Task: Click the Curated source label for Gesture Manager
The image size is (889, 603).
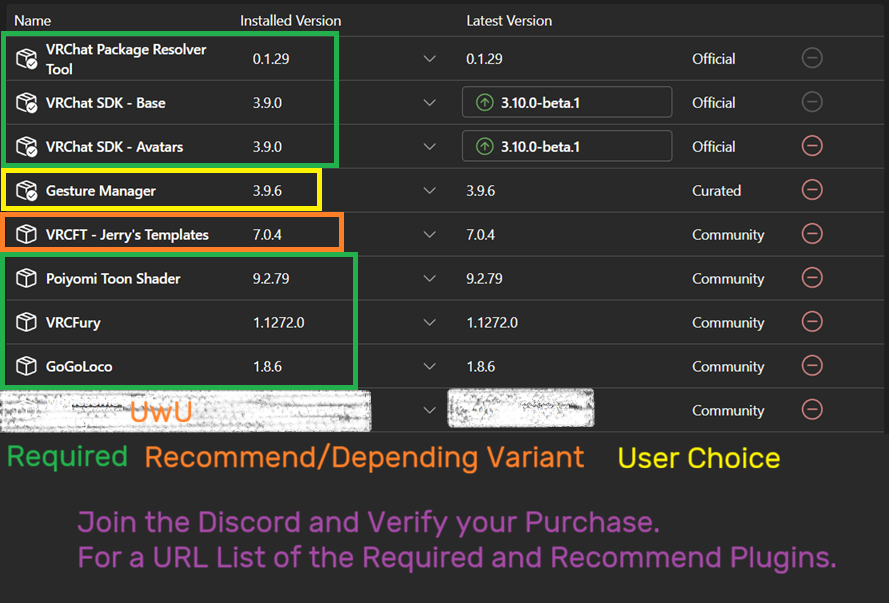Action: point(716,191)
